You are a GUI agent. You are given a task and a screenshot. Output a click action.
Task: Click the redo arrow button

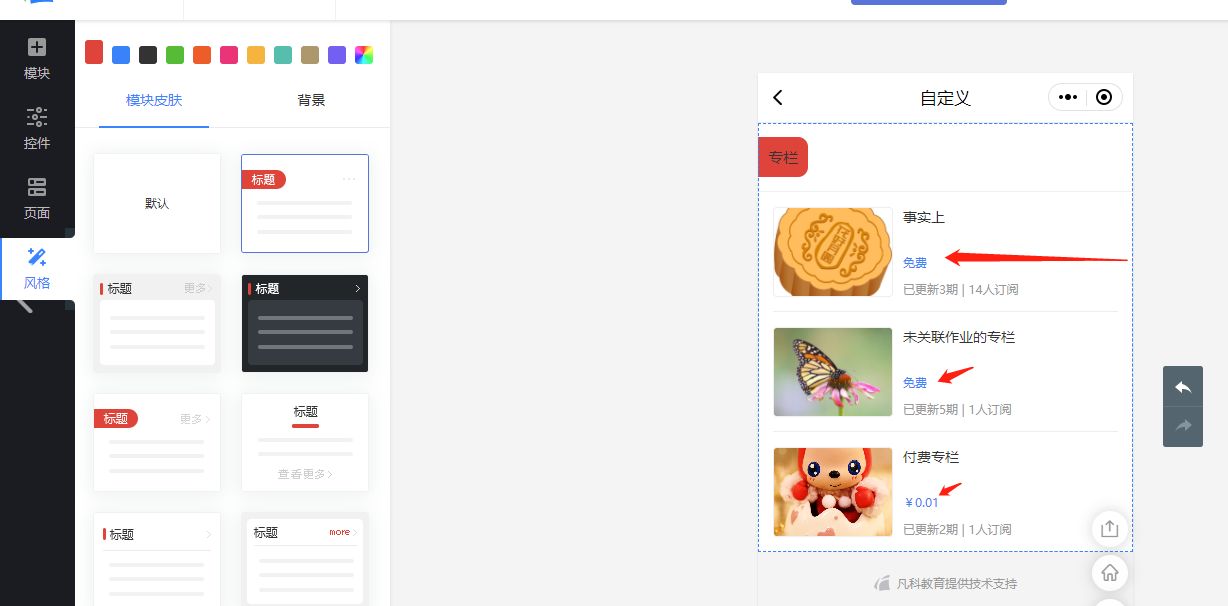1183,427
